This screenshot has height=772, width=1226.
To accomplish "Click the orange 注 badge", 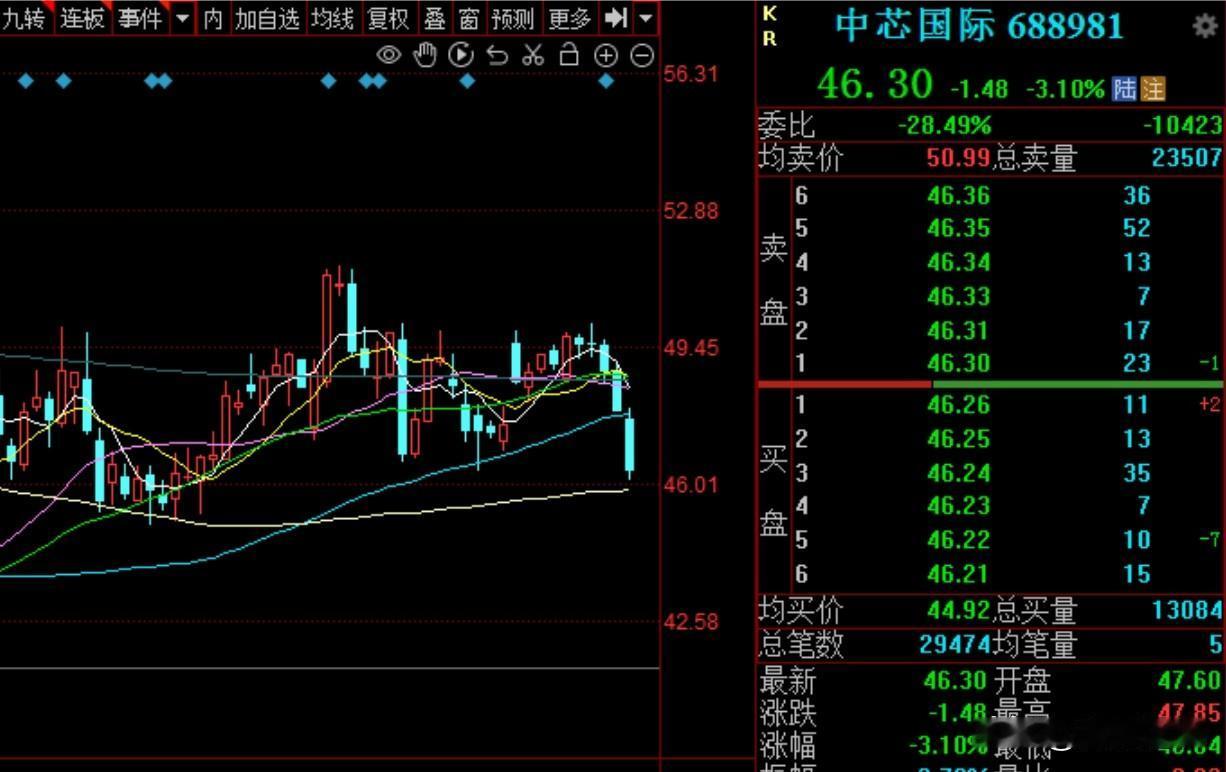I will point(1153,88).
